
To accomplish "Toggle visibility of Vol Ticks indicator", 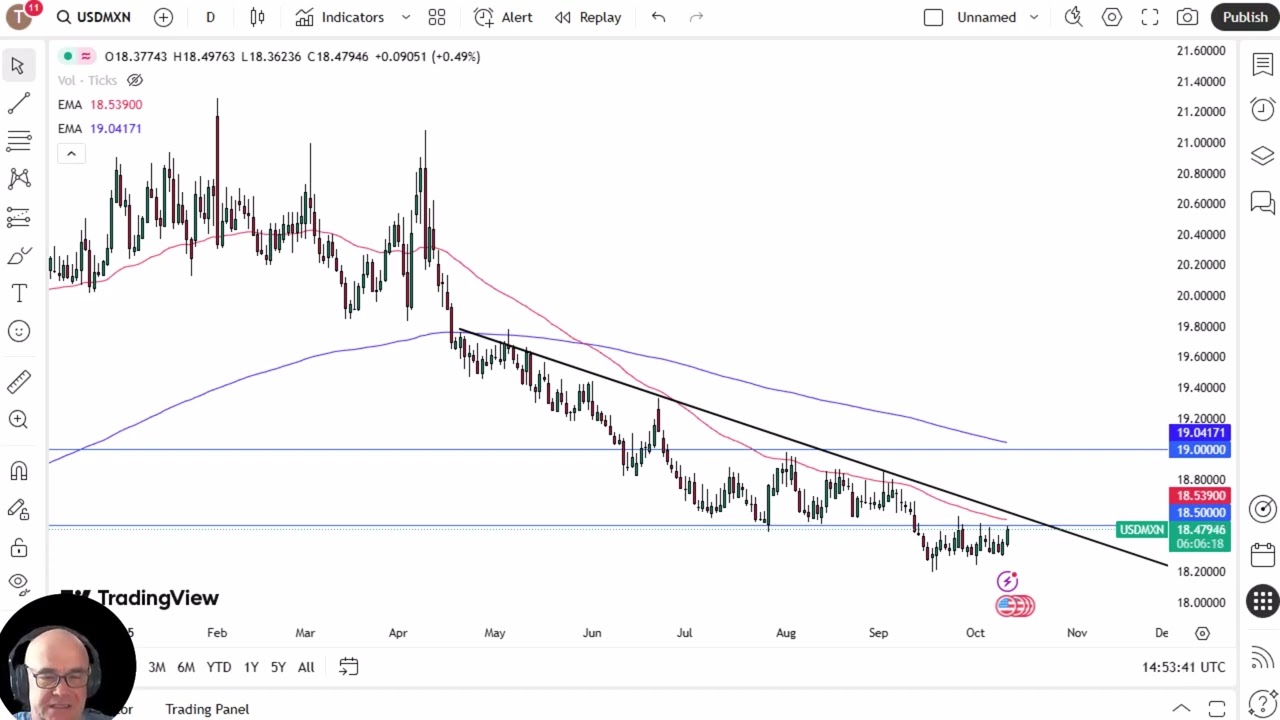I will tap(135, 80).
